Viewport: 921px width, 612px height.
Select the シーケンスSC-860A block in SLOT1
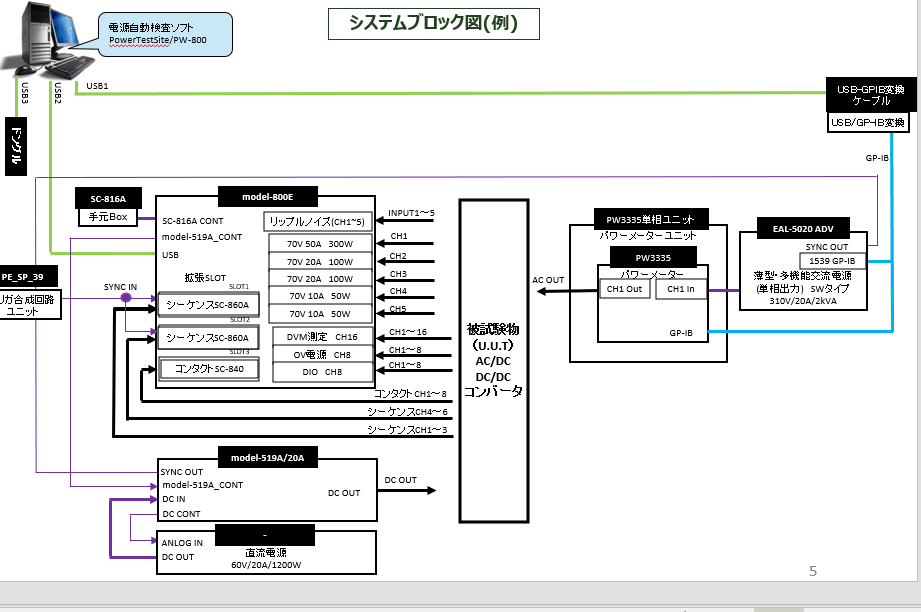point(207,304)
